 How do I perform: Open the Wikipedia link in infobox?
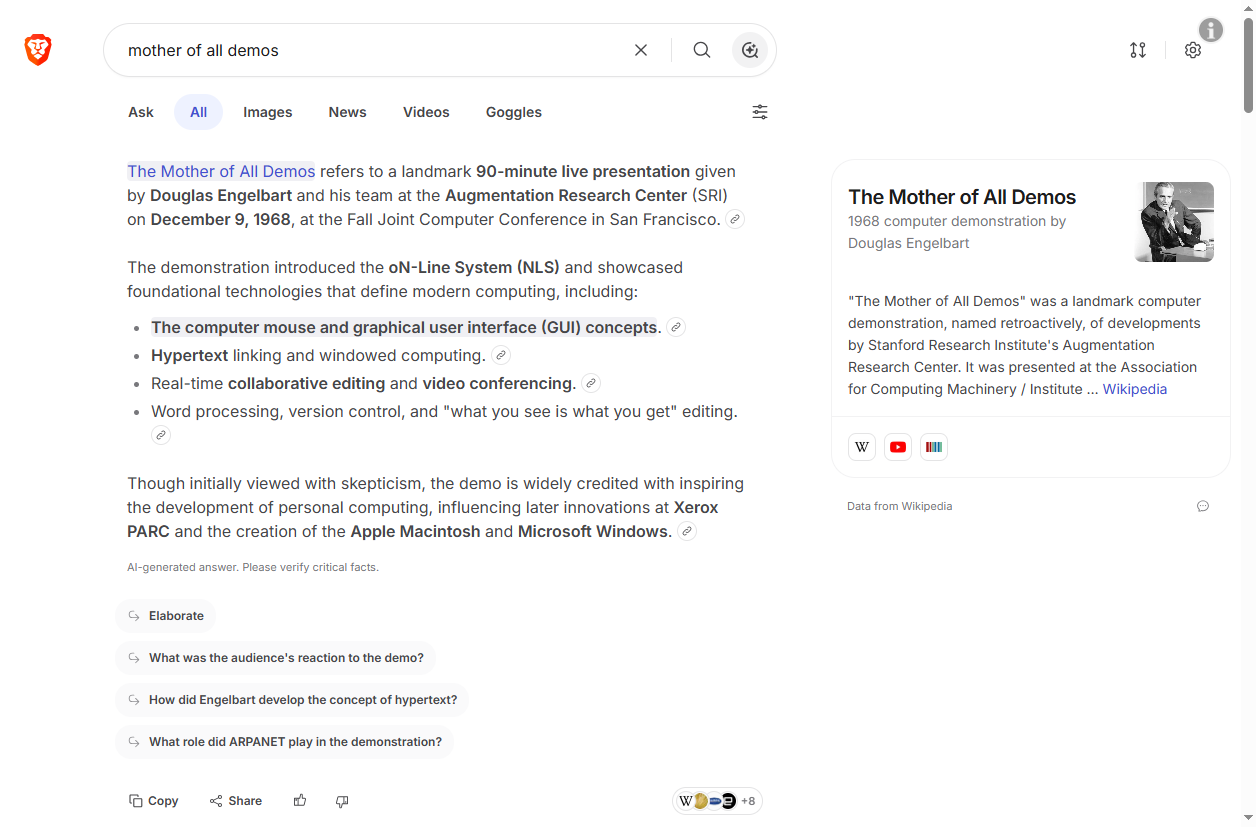pos(1134,389)
